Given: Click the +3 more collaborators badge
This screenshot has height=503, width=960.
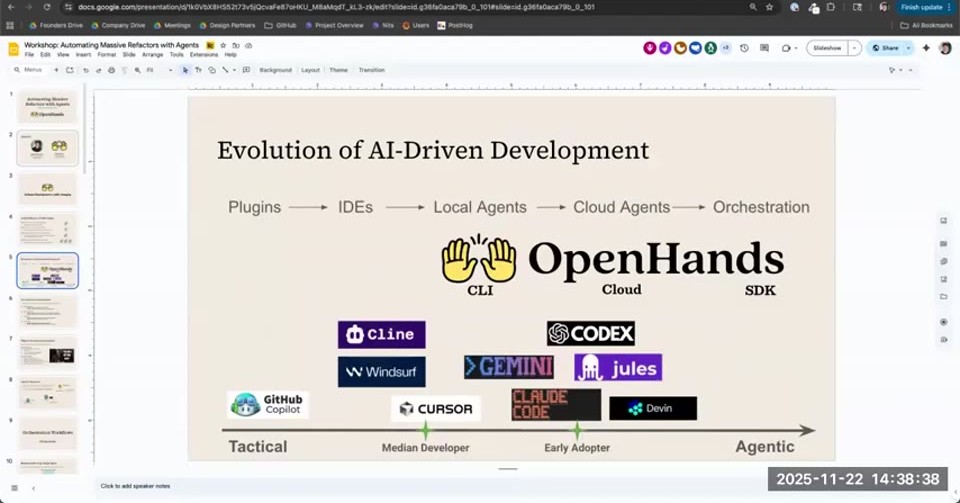Looking at the screenshot, I should click(x=726, y=48).
